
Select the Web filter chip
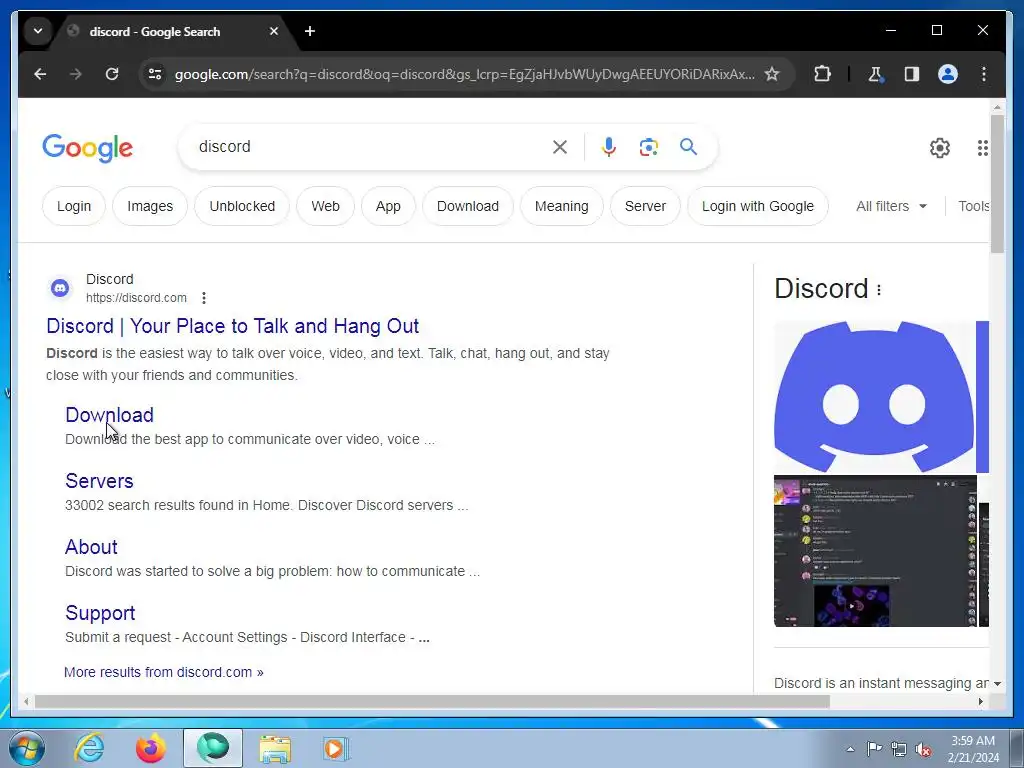coord(325,206)
